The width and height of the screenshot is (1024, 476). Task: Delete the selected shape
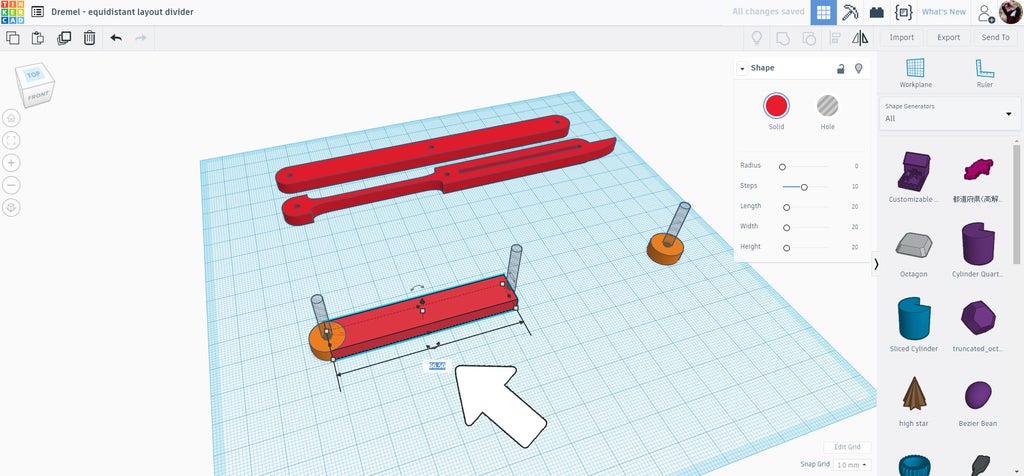coord(89,38)
